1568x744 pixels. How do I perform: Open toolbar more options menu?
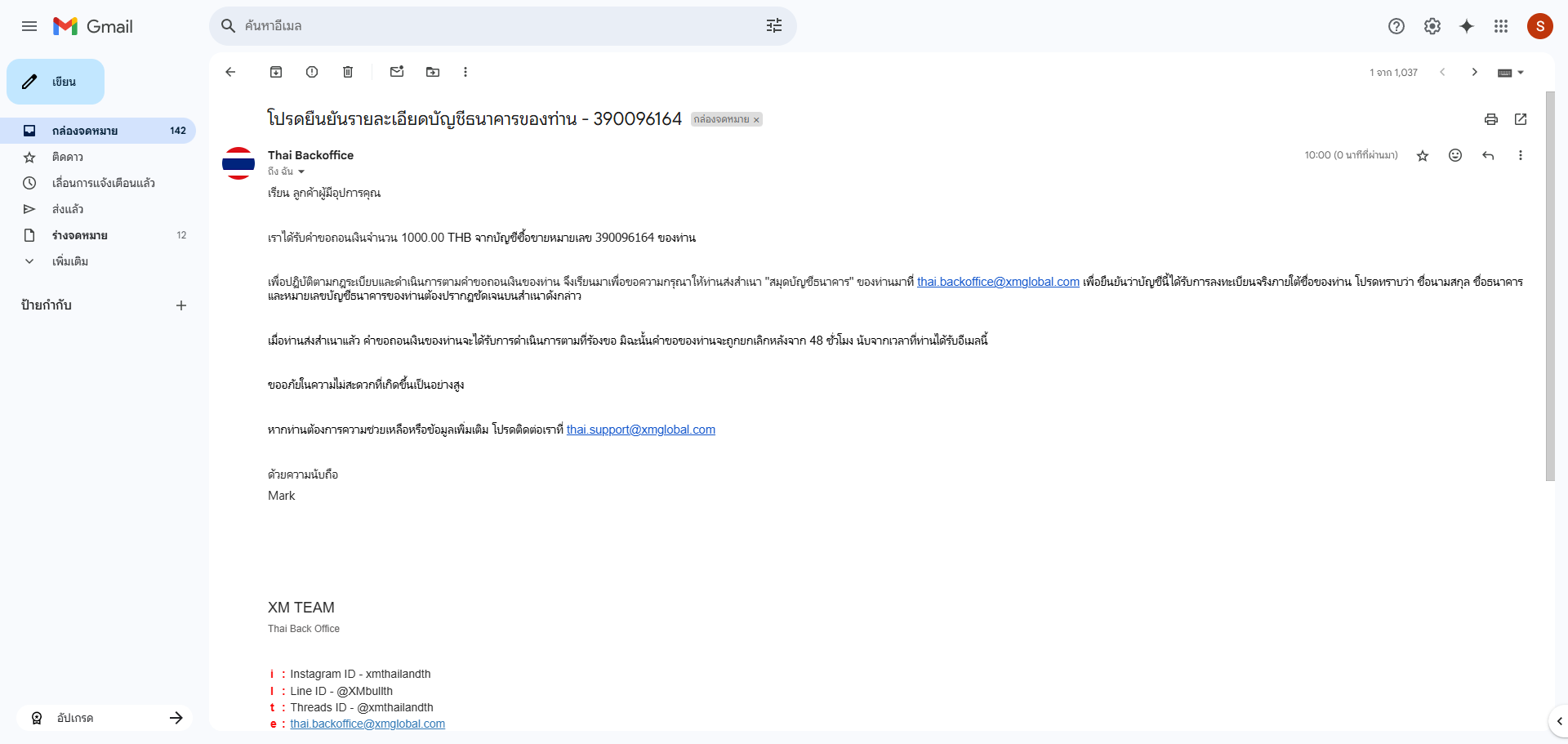465,72
